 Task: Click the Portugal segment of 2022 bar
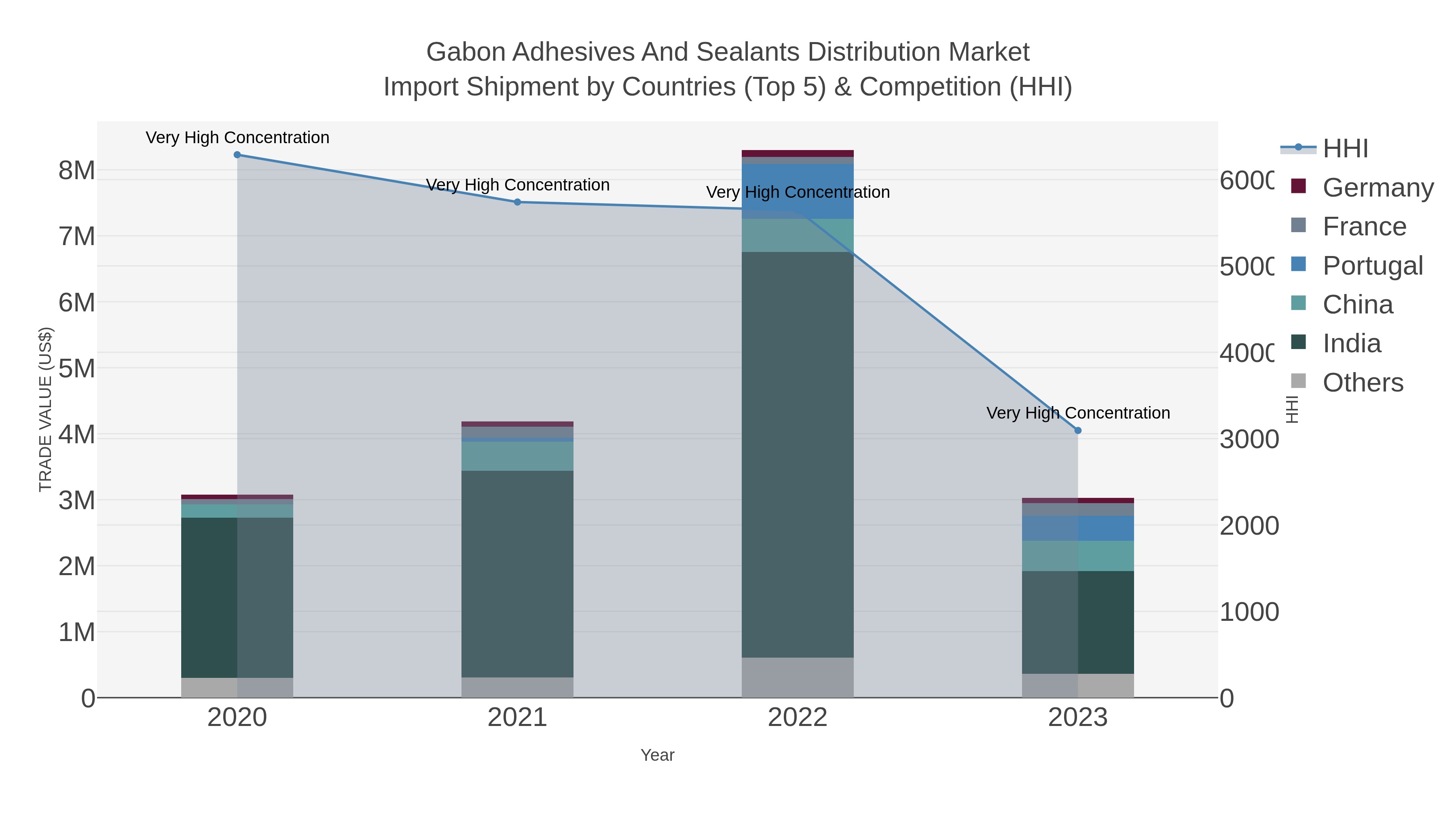(x=798, y=192)
